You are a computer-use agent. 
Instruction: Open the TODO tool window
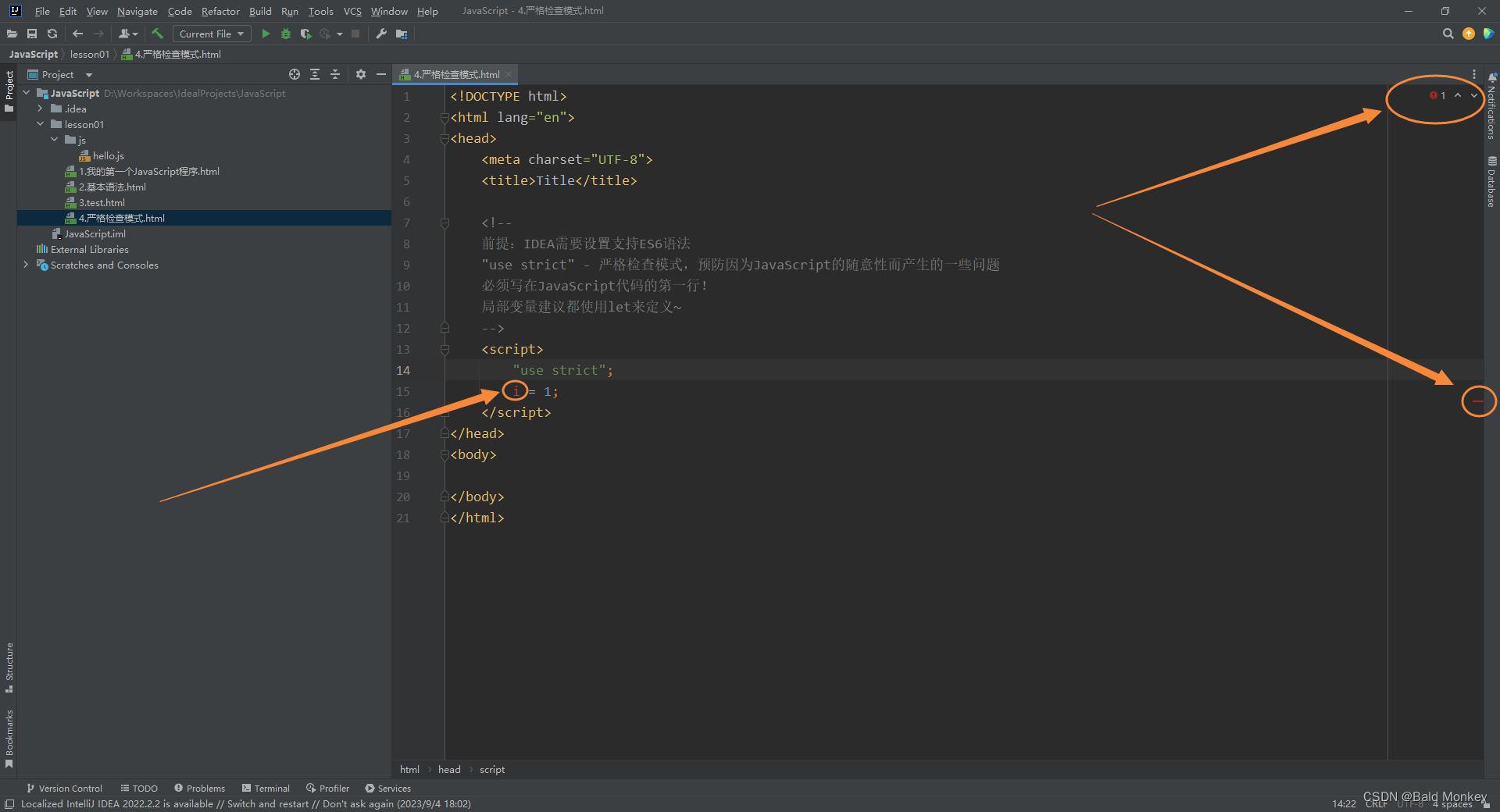coord(139,789)
